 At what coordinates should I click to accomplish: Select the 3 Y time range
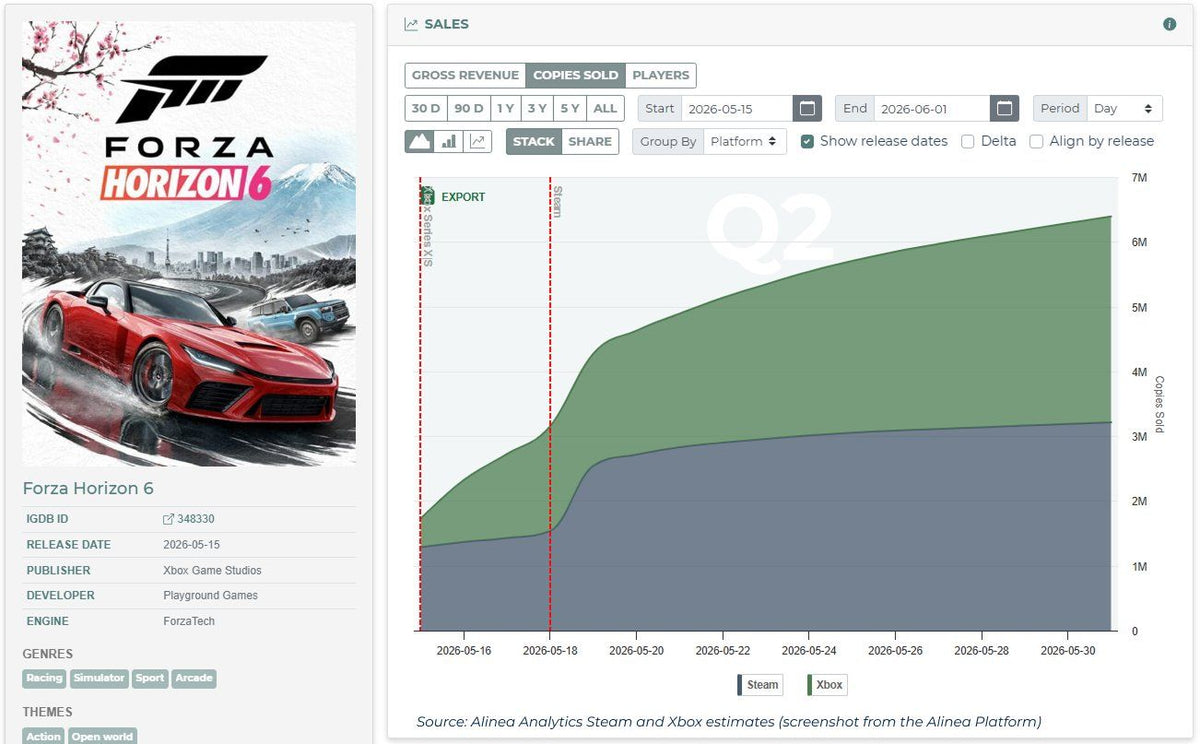click(537, 108)
